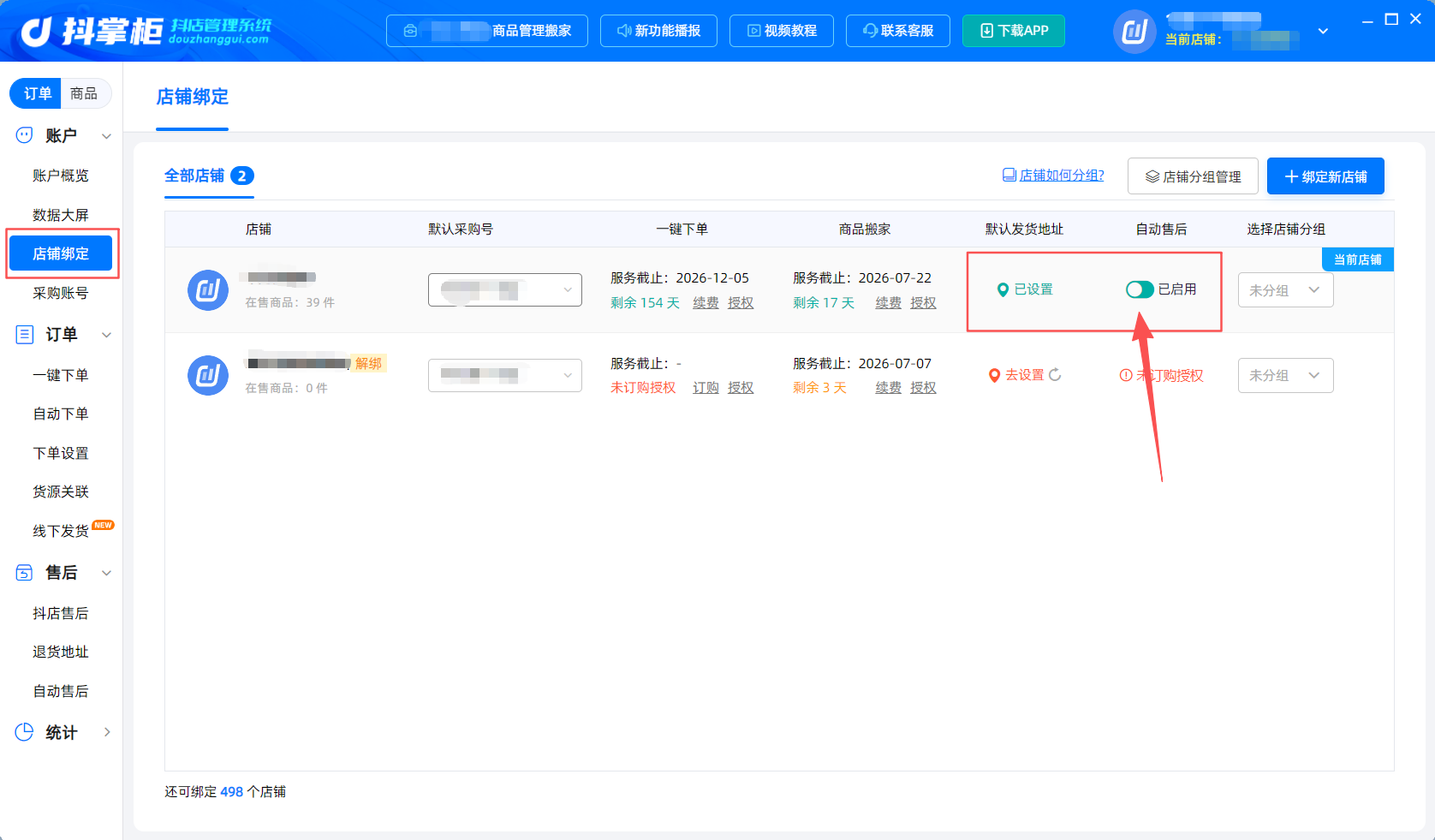This screenshot has height=840, width=1435.
Task: Collapse the 账户 sidebar section chevron
Action: [x=107, y=136]
